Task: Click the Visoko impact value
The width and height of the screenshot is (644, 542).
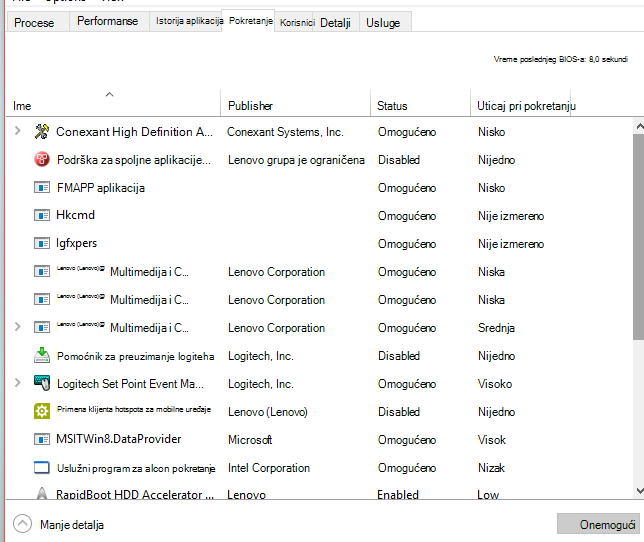Action: tap(495, 384)
